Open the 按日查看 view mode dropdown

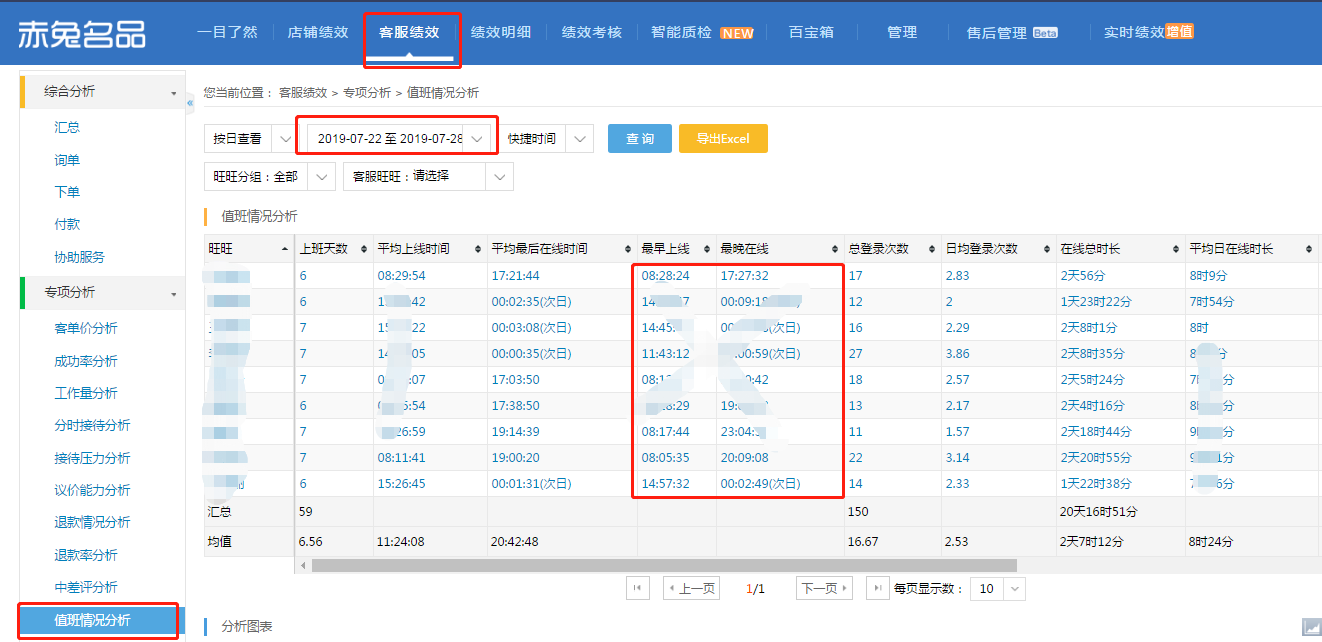248,139
